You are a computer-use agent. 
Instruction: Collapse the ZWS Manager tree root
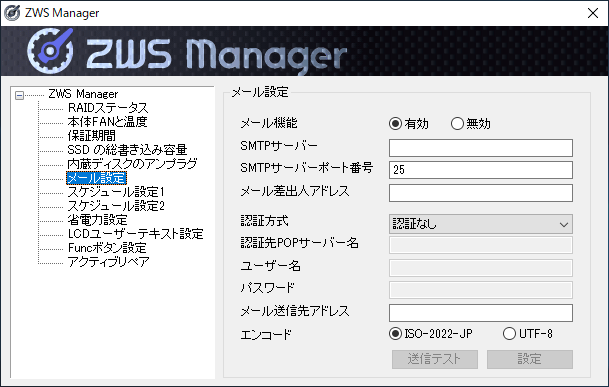pyautogui.click(x=19, y=95)
